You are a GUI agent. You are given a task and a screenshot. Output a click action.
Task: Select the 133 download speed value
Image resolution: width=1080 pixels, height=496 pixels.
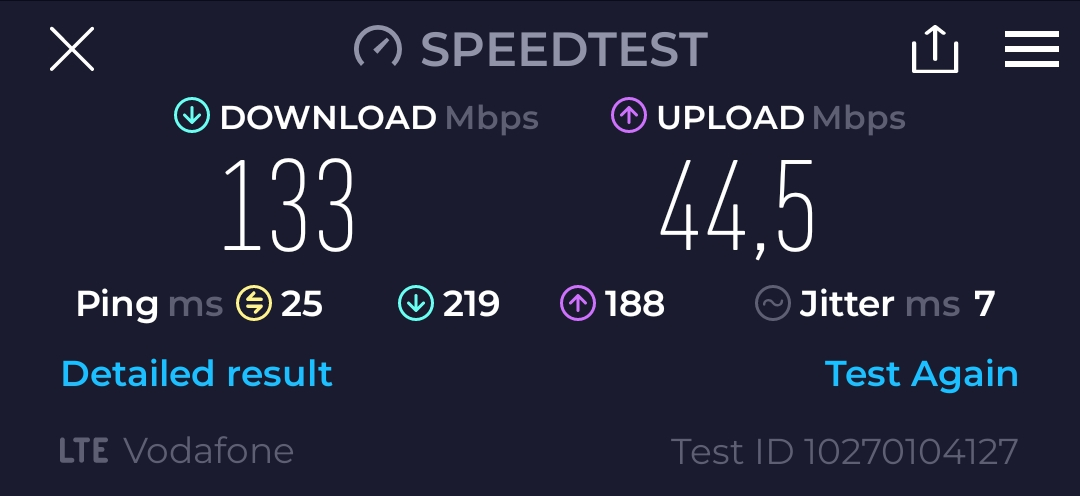coord(289,205)
